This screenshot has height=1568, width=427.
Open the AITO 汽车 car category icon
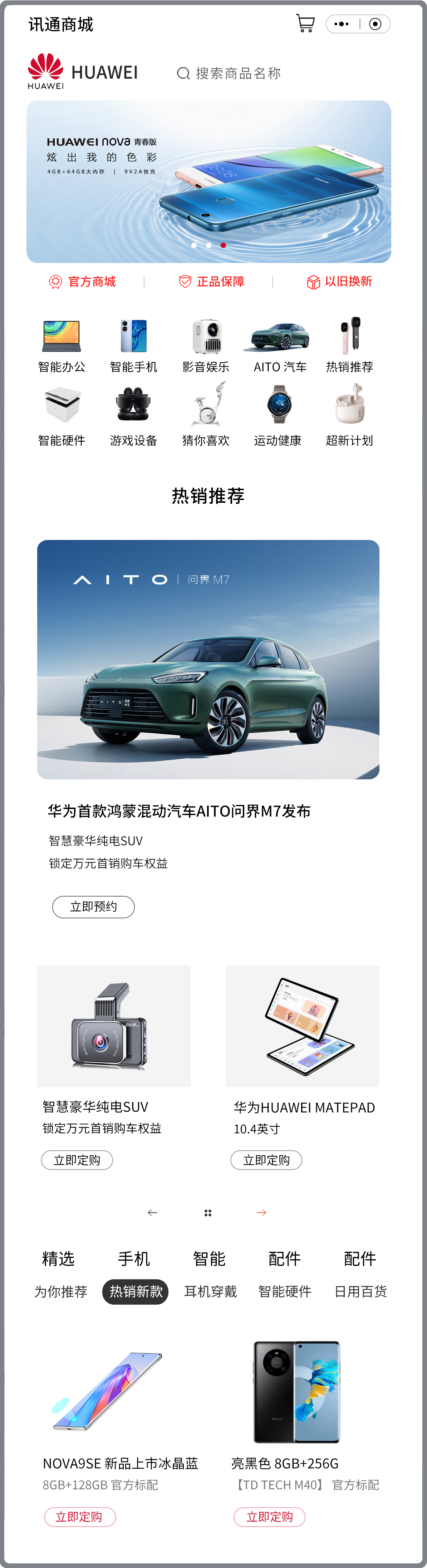click(280, 337)
